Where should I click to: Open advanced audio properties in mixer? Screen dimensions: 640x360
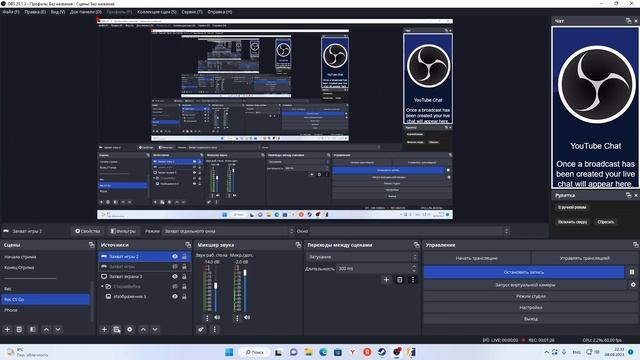point(201,329)
